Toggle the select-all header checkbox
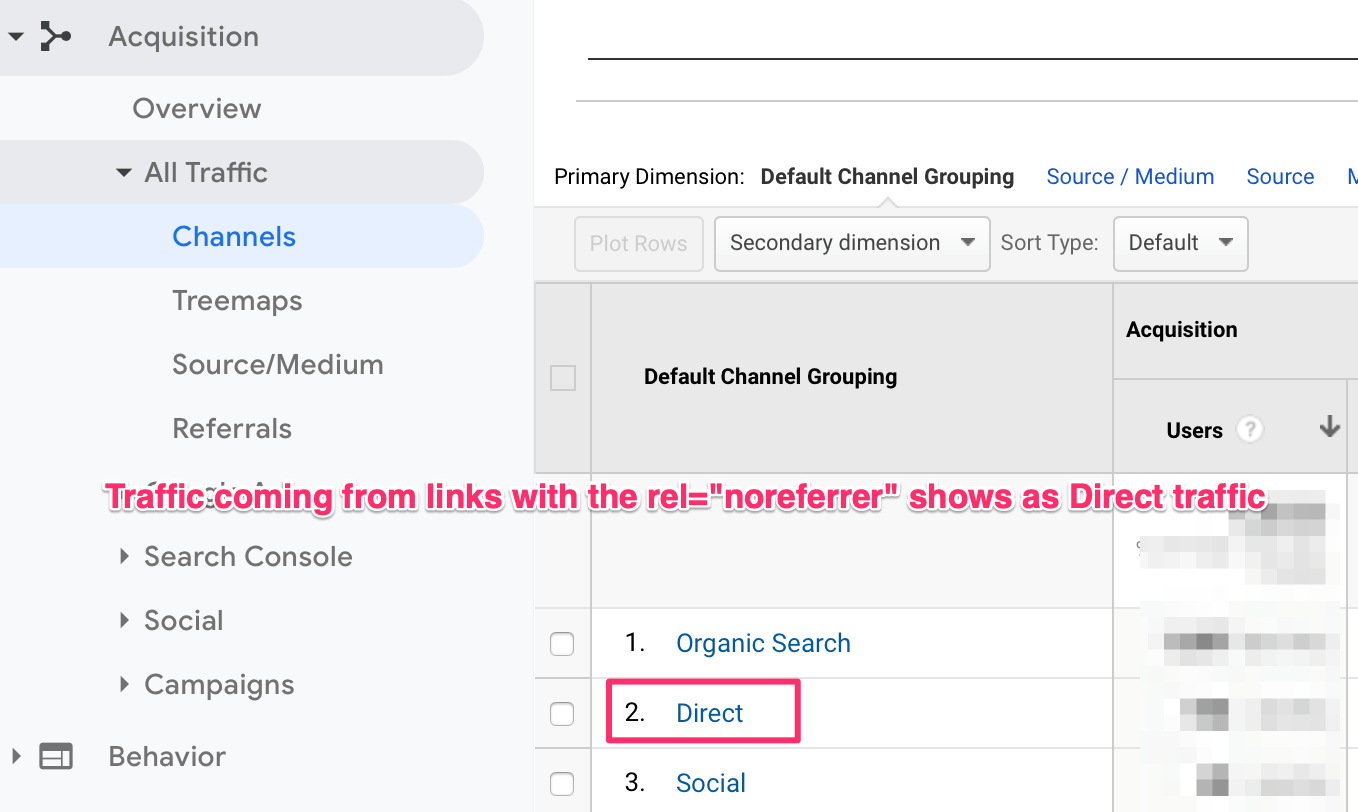Viewport: 1358px width, 812px height. coord(563,378)
